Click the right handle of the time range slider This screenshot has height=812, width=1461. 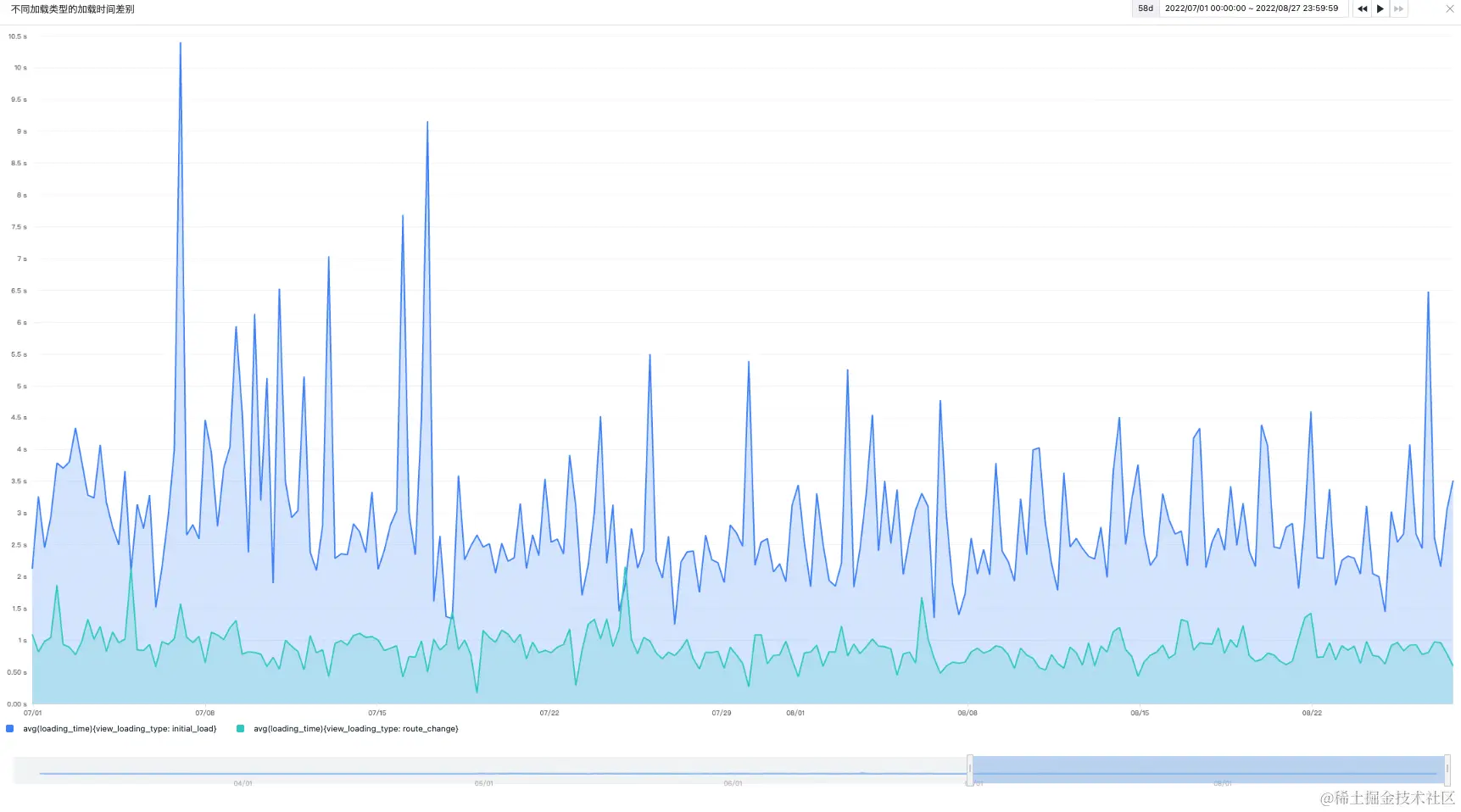pyautogui.click(x=1447, y=770)
